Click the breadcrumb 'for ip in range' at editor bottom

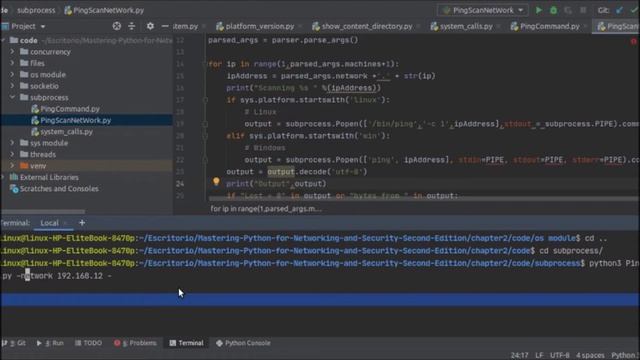tap(266, 209)
